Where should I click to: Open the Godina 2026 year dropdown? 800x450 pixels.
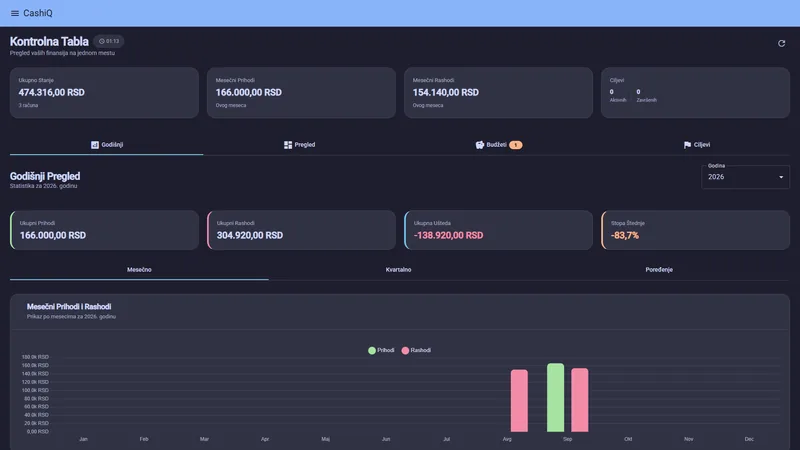(745, 177)
